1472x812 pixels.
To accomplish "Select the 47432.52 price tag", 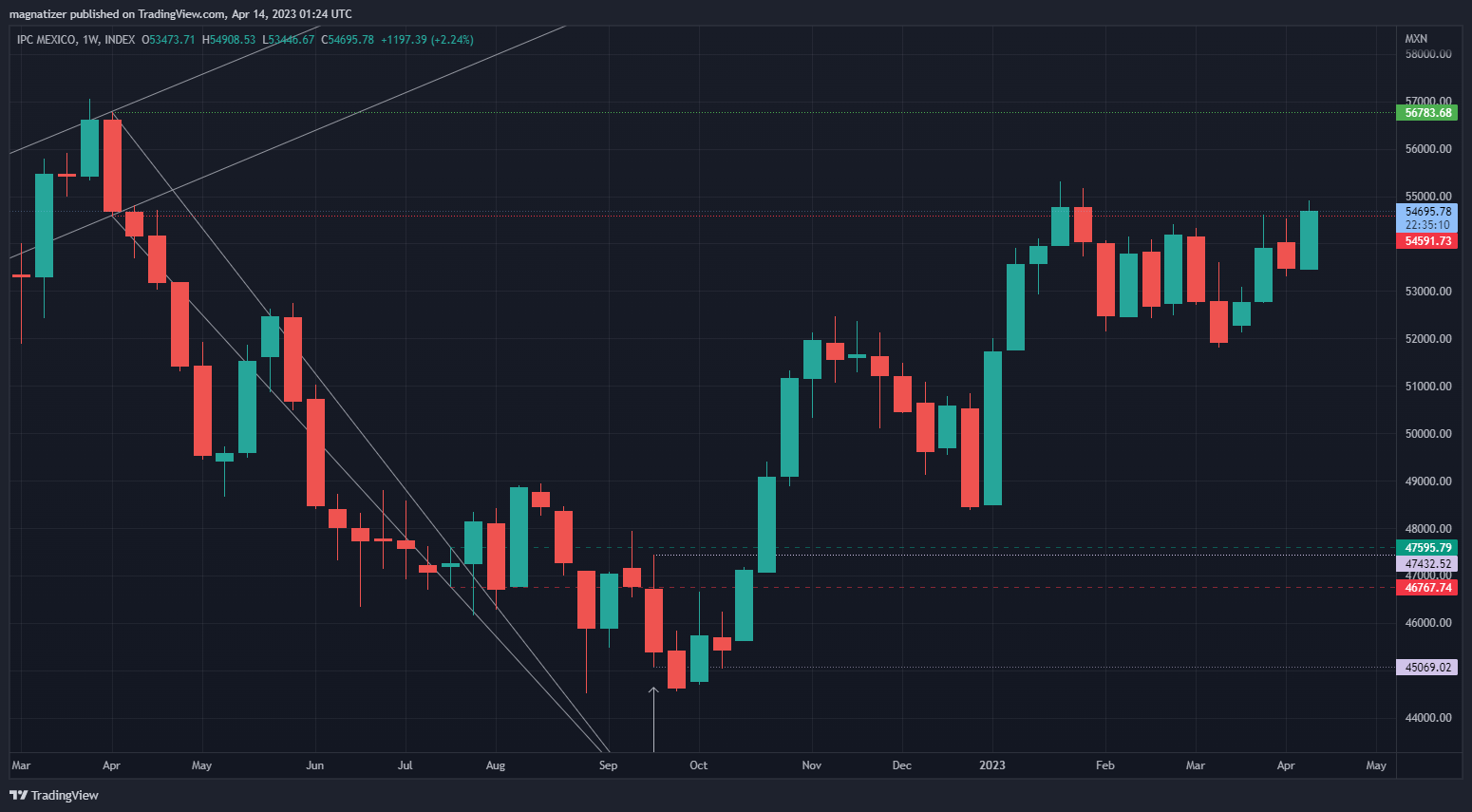I will coord(1427,564).
